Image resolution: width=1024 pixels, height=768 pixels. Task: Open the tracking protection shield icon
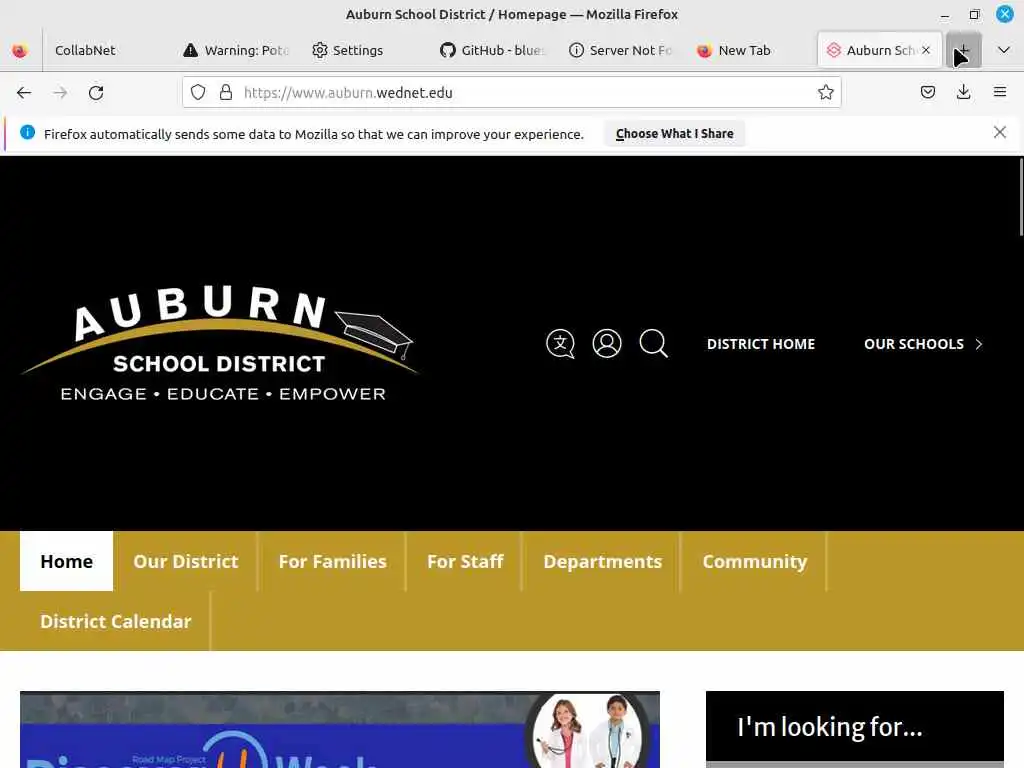tap(198, 93)
